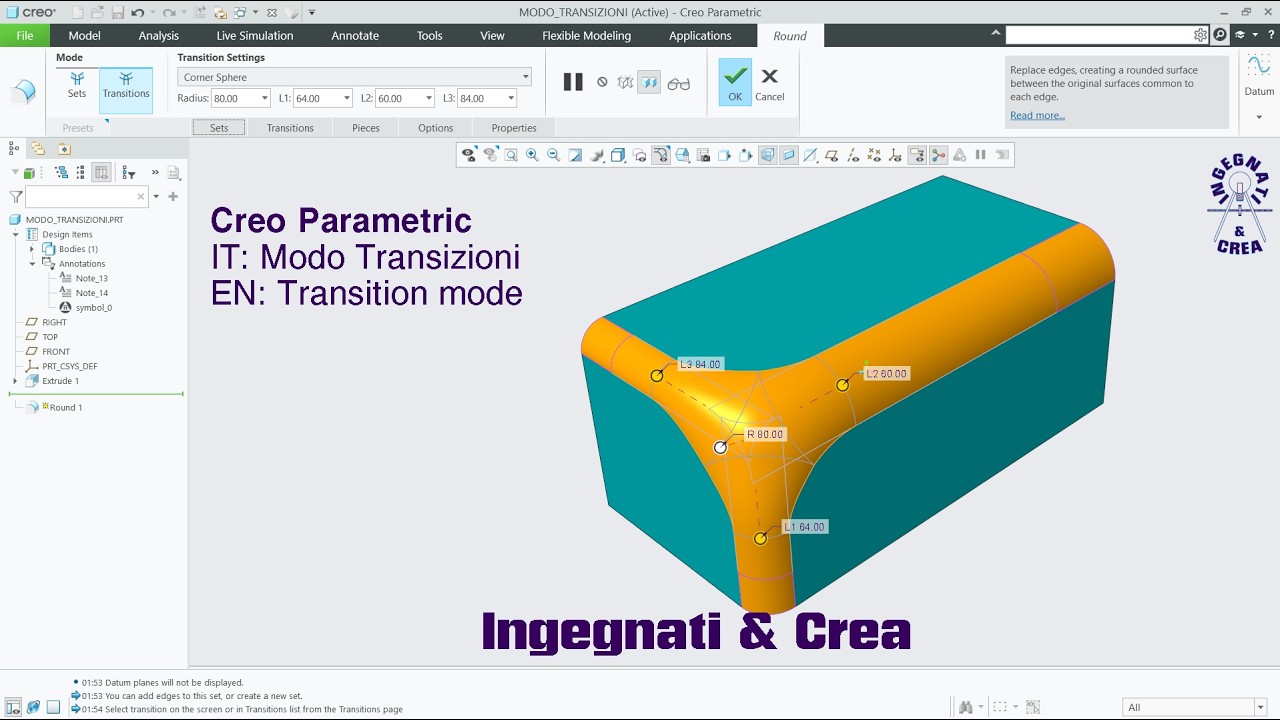Image resolution: width=1280 pixels, height=720 pixels.
Task: Open the Flexible Modeling tab
Action: [x=586, y=35]
